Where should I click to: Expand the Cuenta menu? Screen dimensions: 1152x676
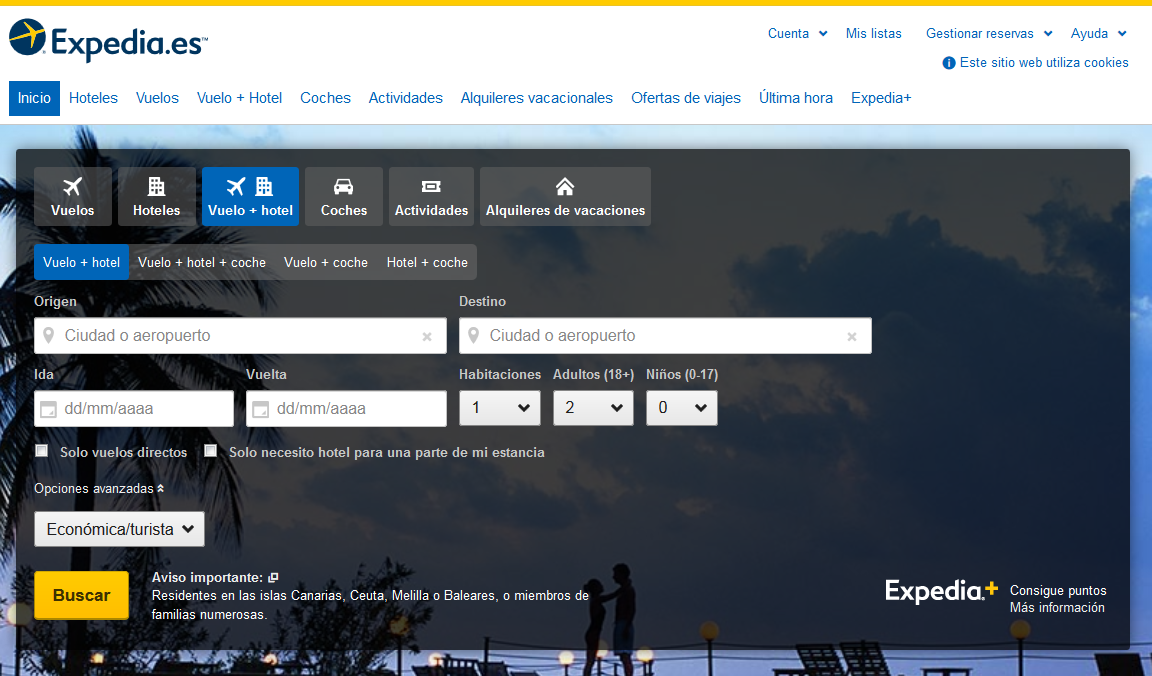(x=797, y=33)
